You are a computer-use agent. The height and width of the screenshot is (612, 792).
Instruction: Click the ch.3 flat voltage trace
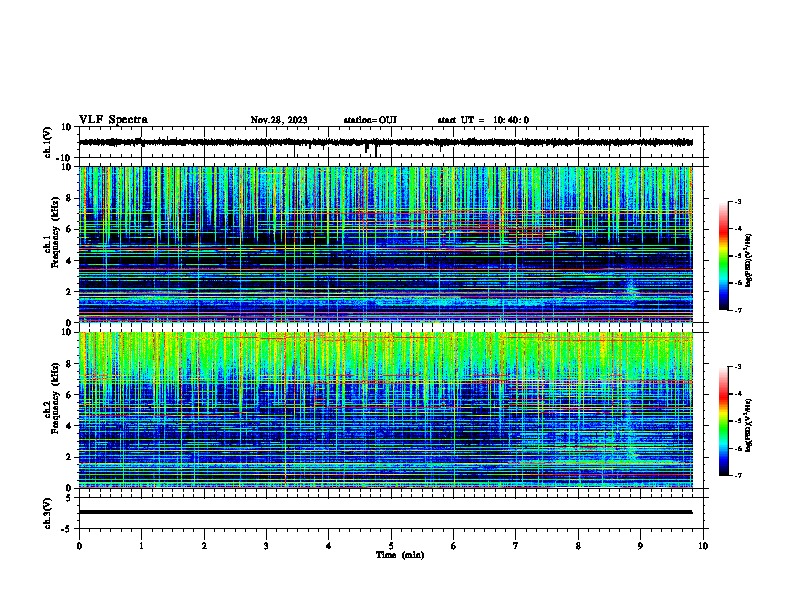pos(386,512)
